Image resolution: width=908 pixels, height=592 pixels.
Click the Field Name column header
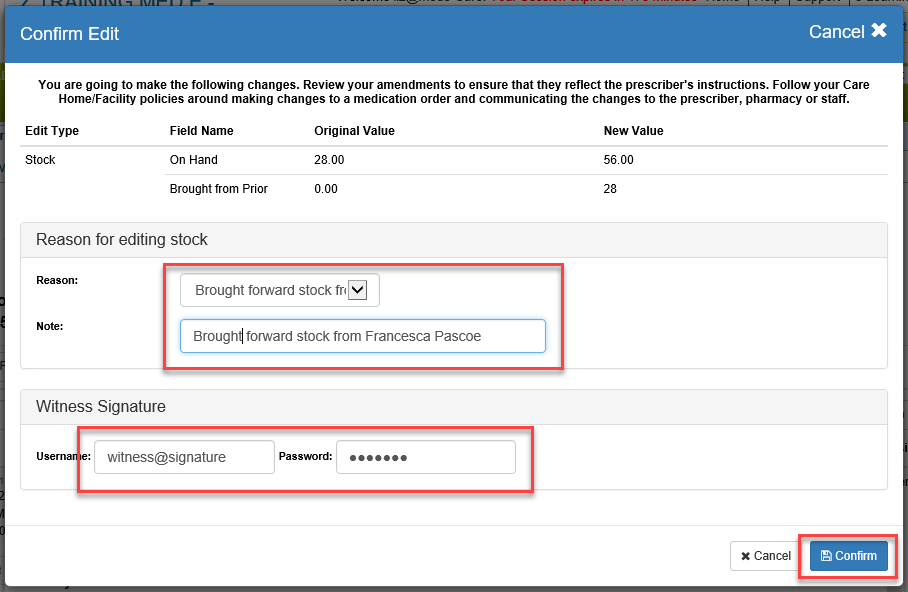pos(201,131)
